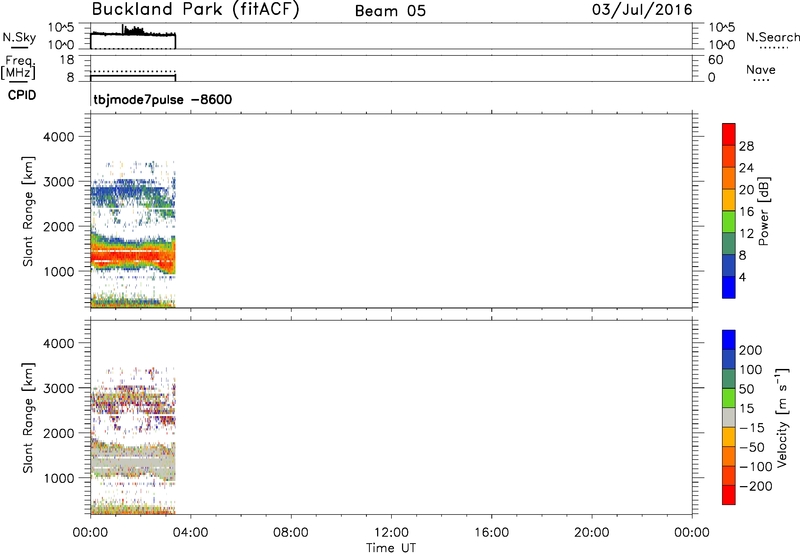This screenshot has width=800, height=554.
Task: Click the 'Beam 05' label
Action: pyautogui.click(x=390, y=11)
